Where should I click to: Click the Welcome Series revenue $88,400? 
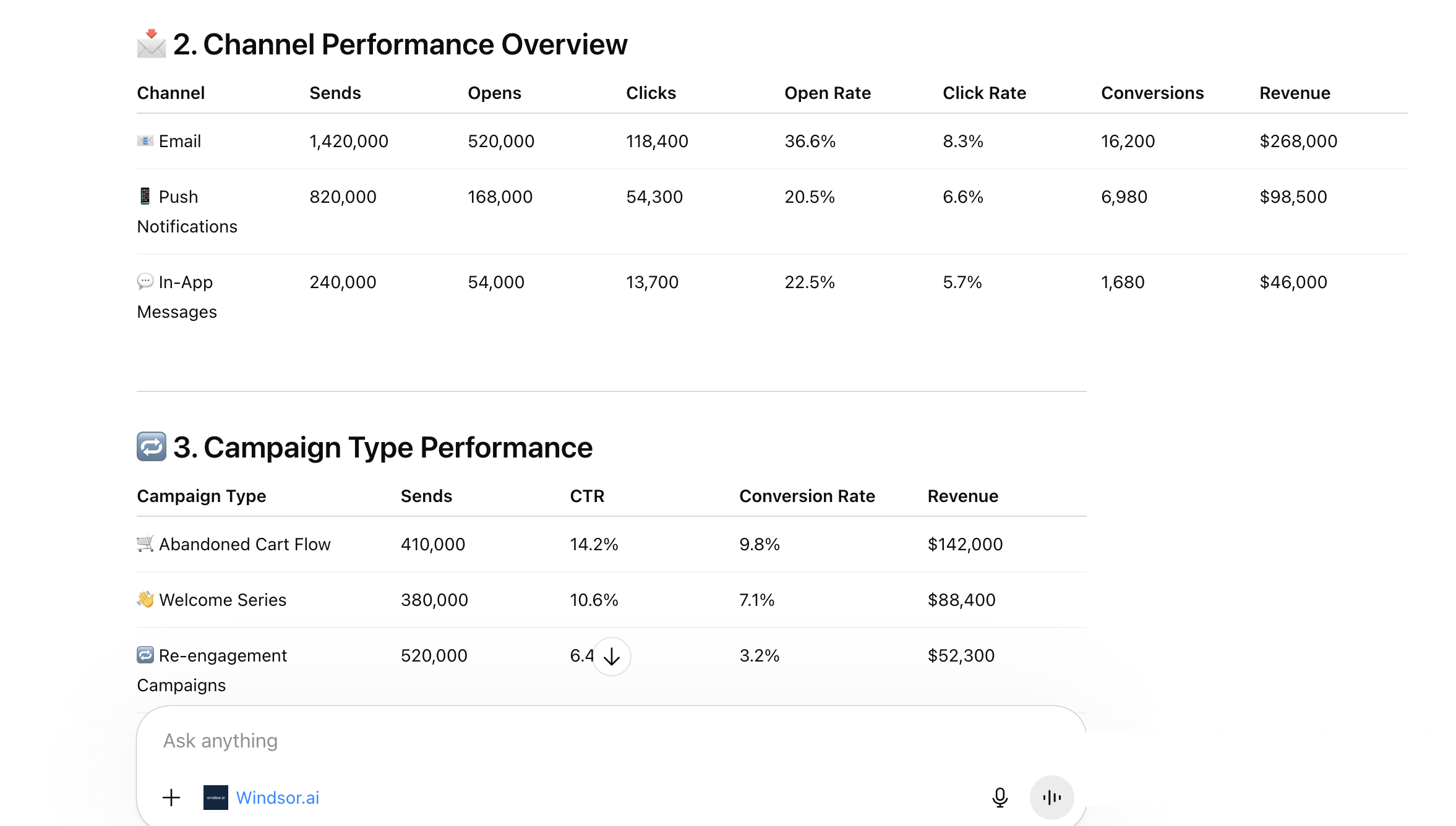coord(962,600)
